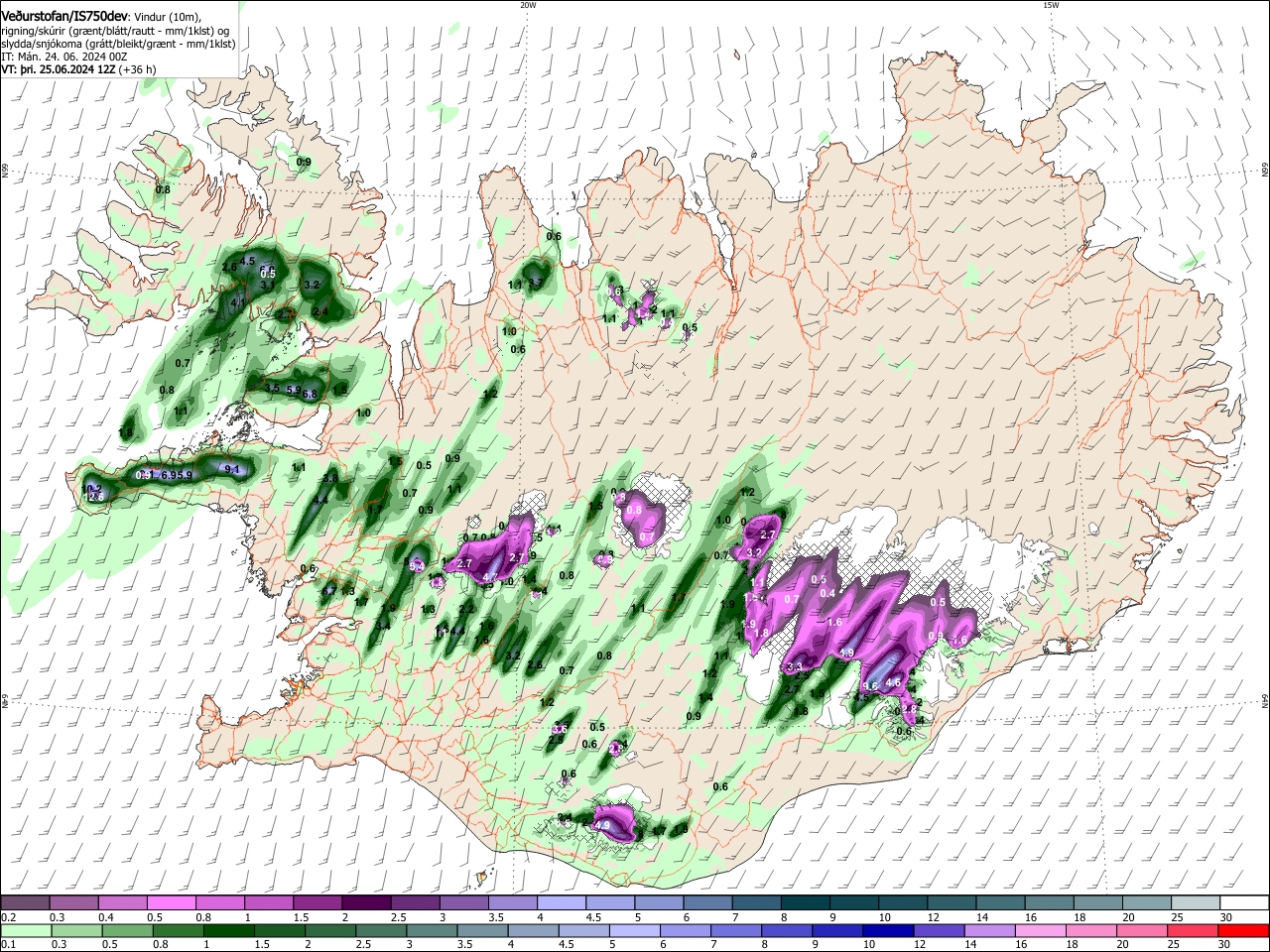This screenshot has width=1270, height=952.
Task: Select upper-row snow swatch between 0.2 and 0.3
Action: pyautogui.click(x=25, y=903)
